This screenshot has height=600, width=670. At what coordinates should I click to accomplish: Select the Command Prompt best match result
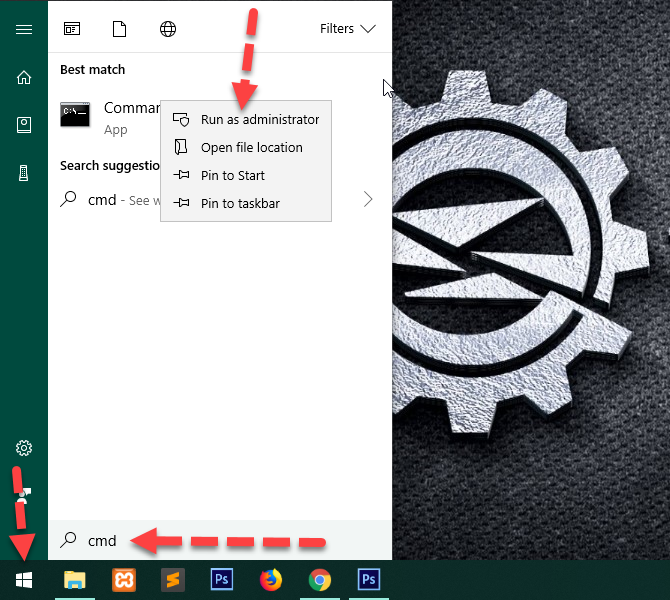click(110, 117)
